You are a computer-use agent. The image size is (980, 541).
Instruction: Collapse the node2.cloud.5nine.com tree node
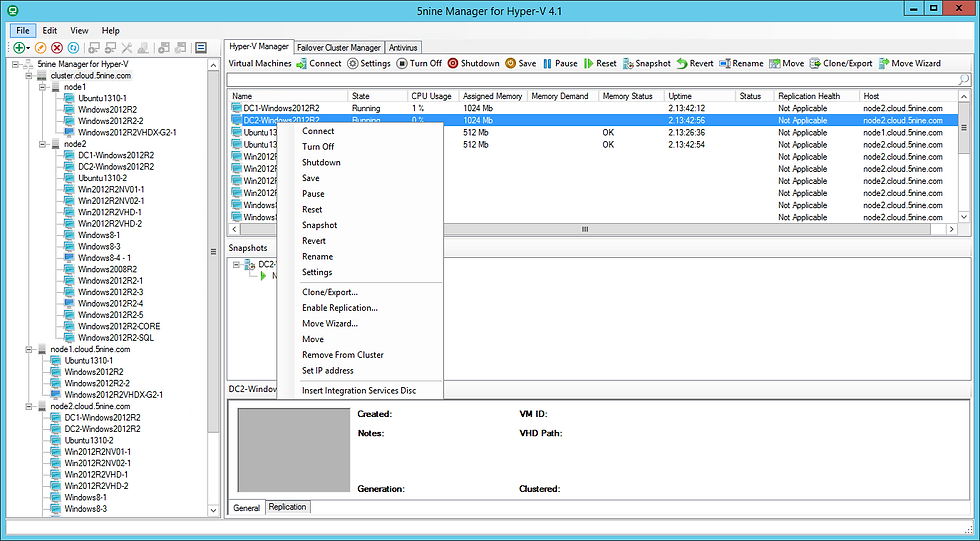pos(29,406)
